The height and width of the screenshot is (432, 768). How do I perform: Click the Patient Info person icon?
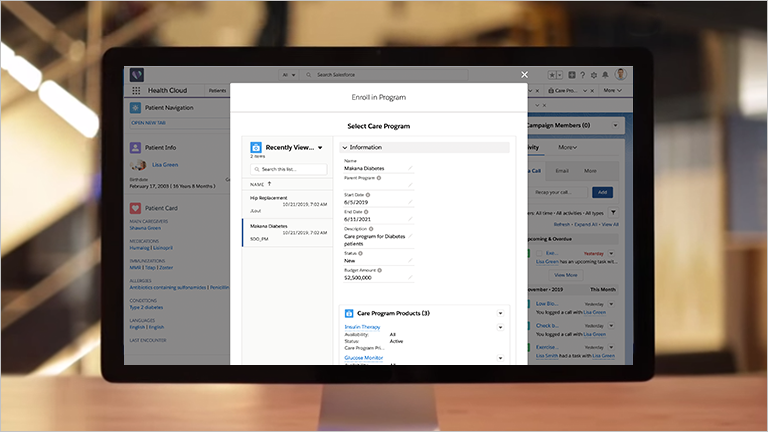(x=136, y=147)
